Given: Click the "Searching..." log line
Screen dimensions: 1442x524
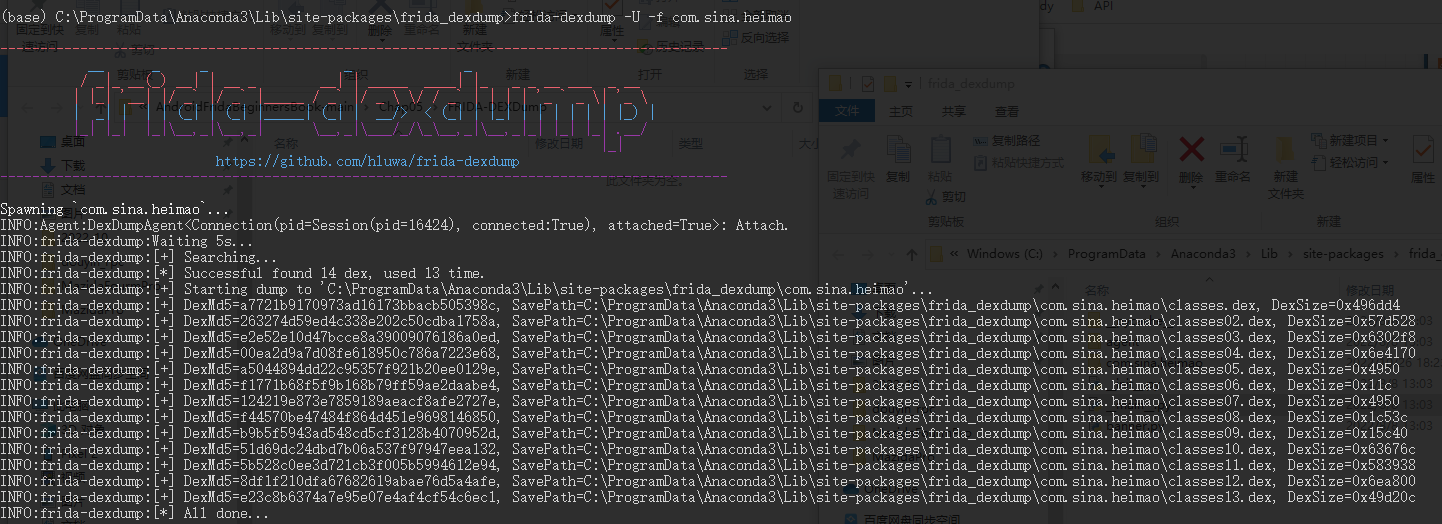Looking at the screenshot, I should click(139, 257).
